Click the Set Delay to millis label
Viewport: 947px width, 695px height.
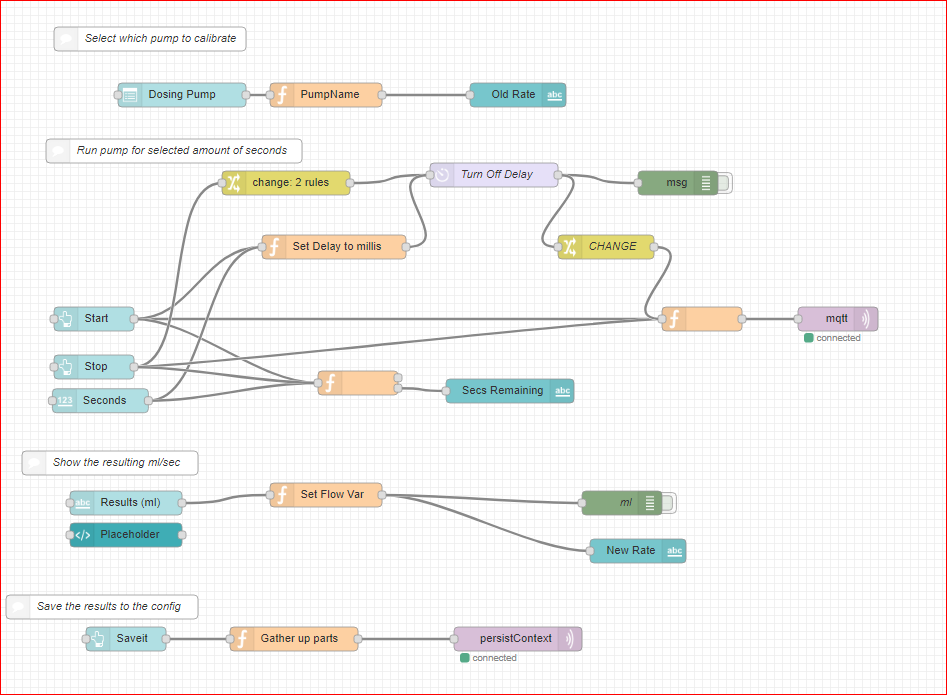pos(337,246)
